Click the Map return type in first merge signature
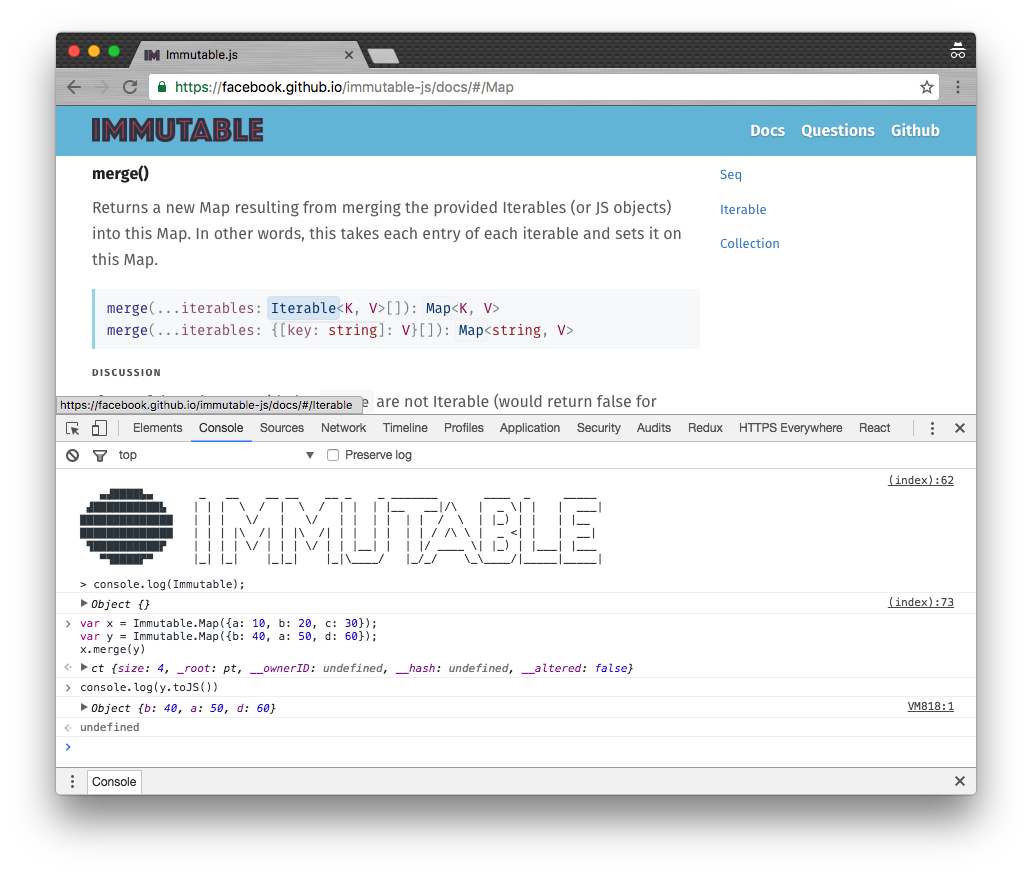This screenshot has width=1032, height=875. coord(438,308)
